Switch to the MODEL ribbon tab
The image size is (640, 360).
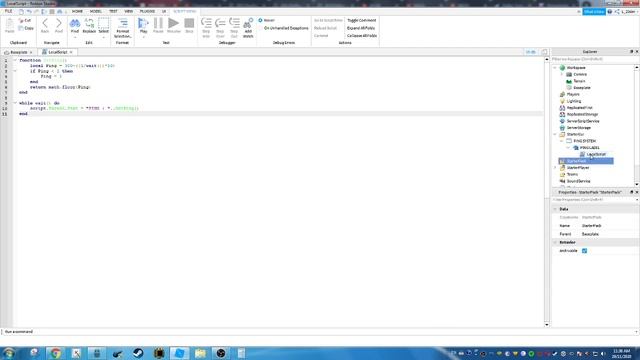click(96, 11)
